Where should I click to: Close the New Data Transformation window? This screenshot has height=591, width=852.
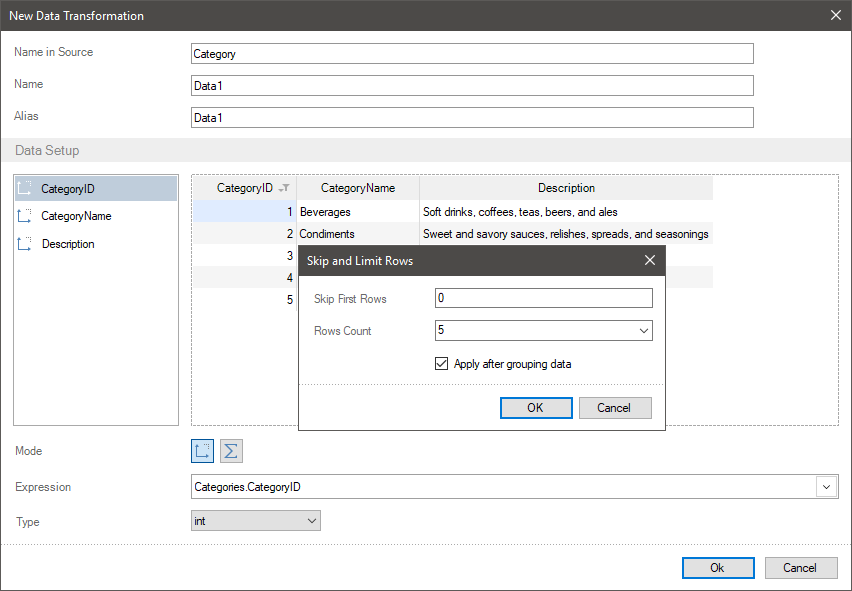tap(836, 15)
